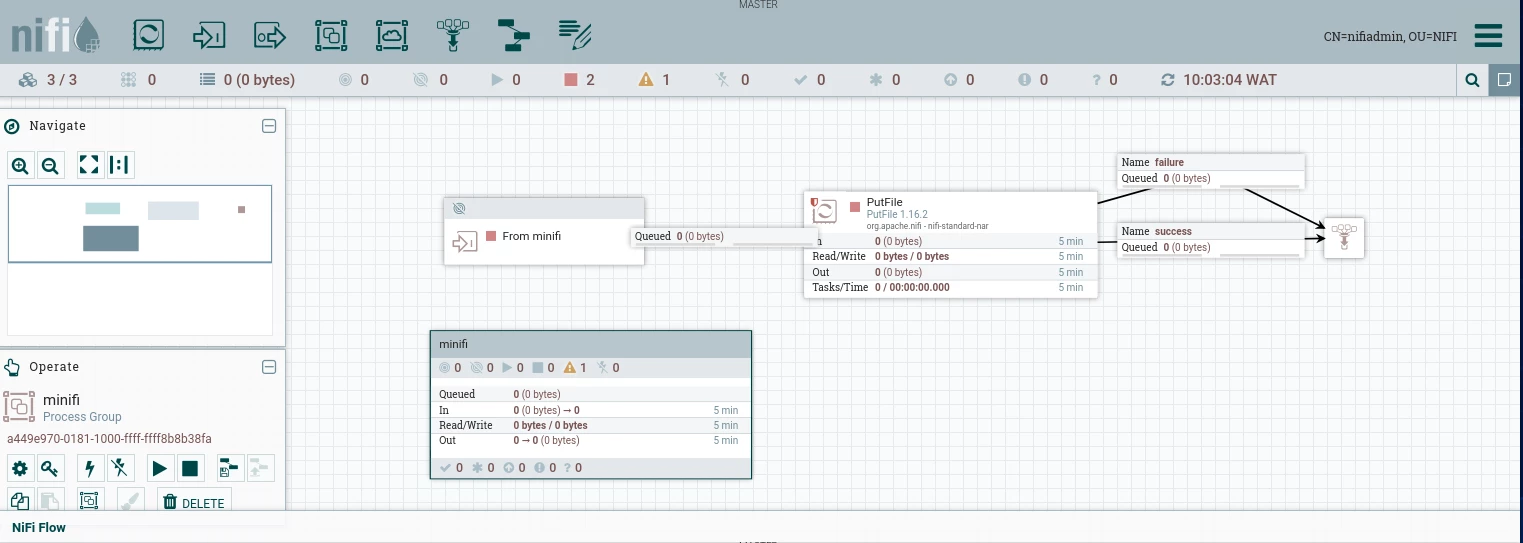Click the process group ID a449e970 text
Viewport: 1523px width, 543px height.
click(109, 439)
